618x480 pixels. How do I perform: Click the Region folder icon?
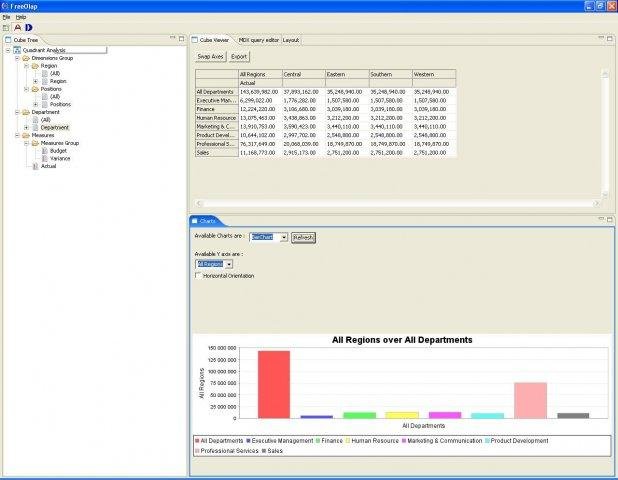[35, 66]
